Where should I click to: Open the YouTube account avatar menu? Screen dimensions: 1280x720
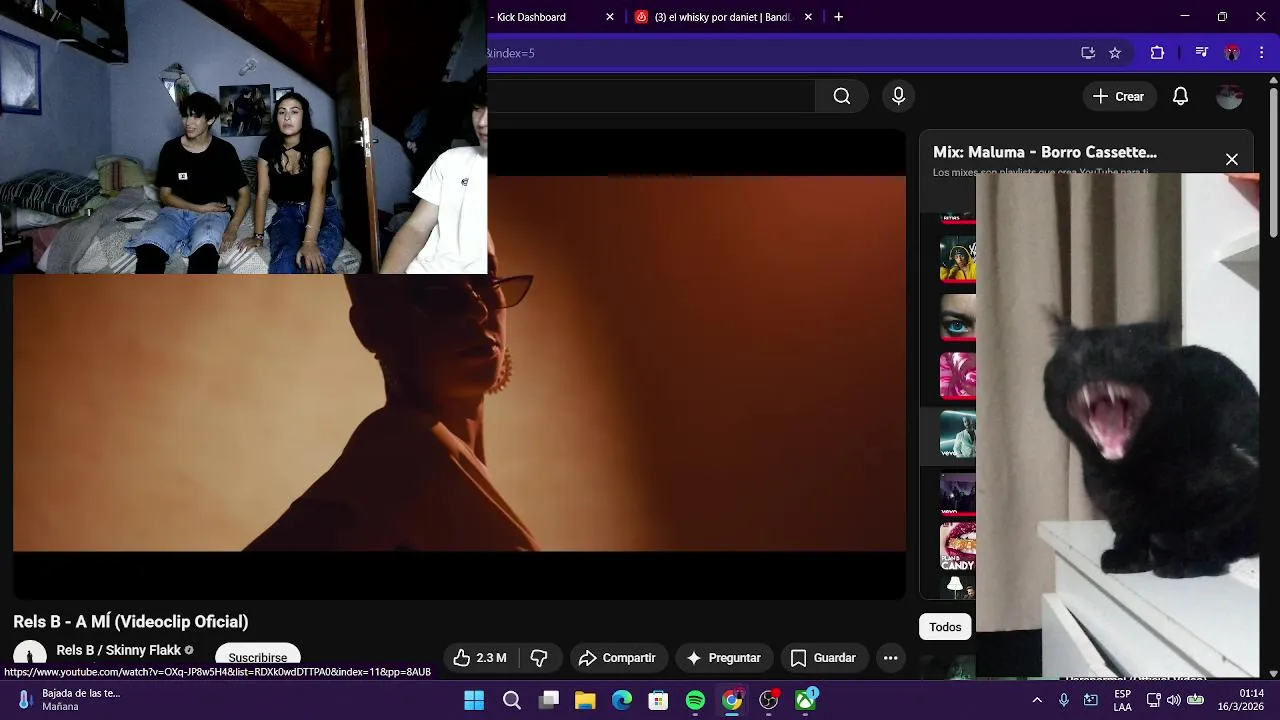pyautogui.click(x=1229, y=96)
